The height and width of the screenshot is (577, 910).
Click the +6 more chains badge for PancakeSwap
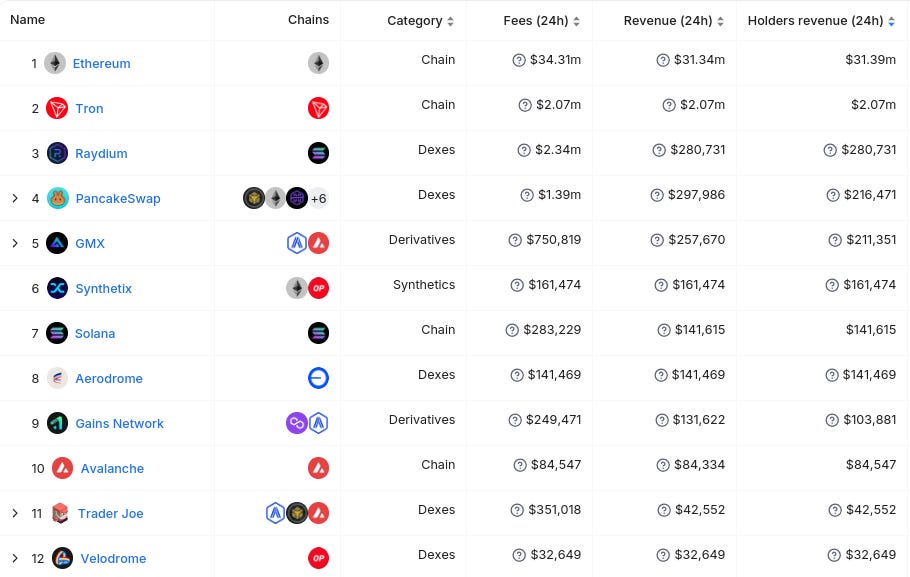(x=319, y=199)
